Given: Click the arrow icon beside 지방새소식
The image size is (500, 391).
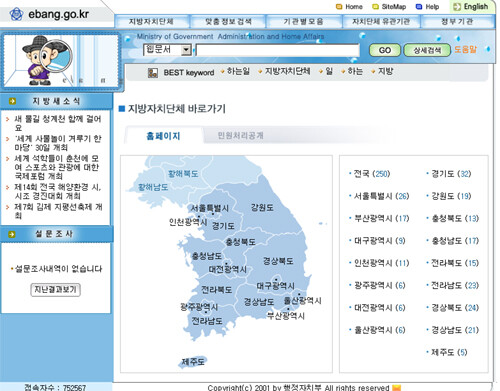Looking at the screenshot, I should pyautogui.click(x=12, y=101).
